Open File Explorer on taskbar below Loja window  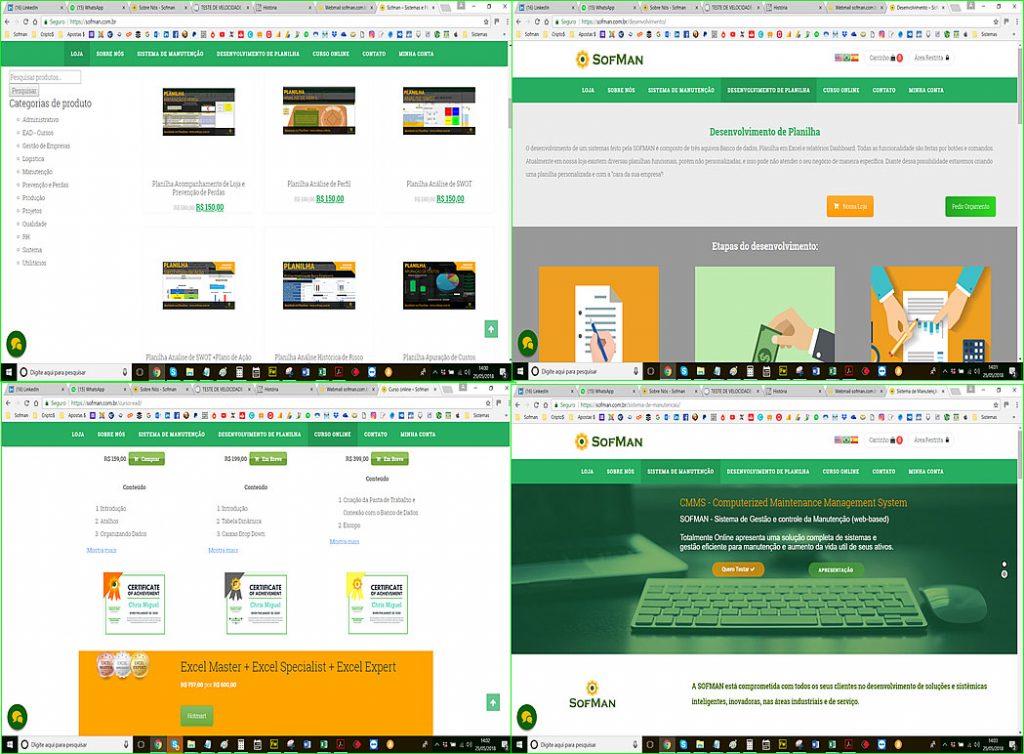(189, 372)
